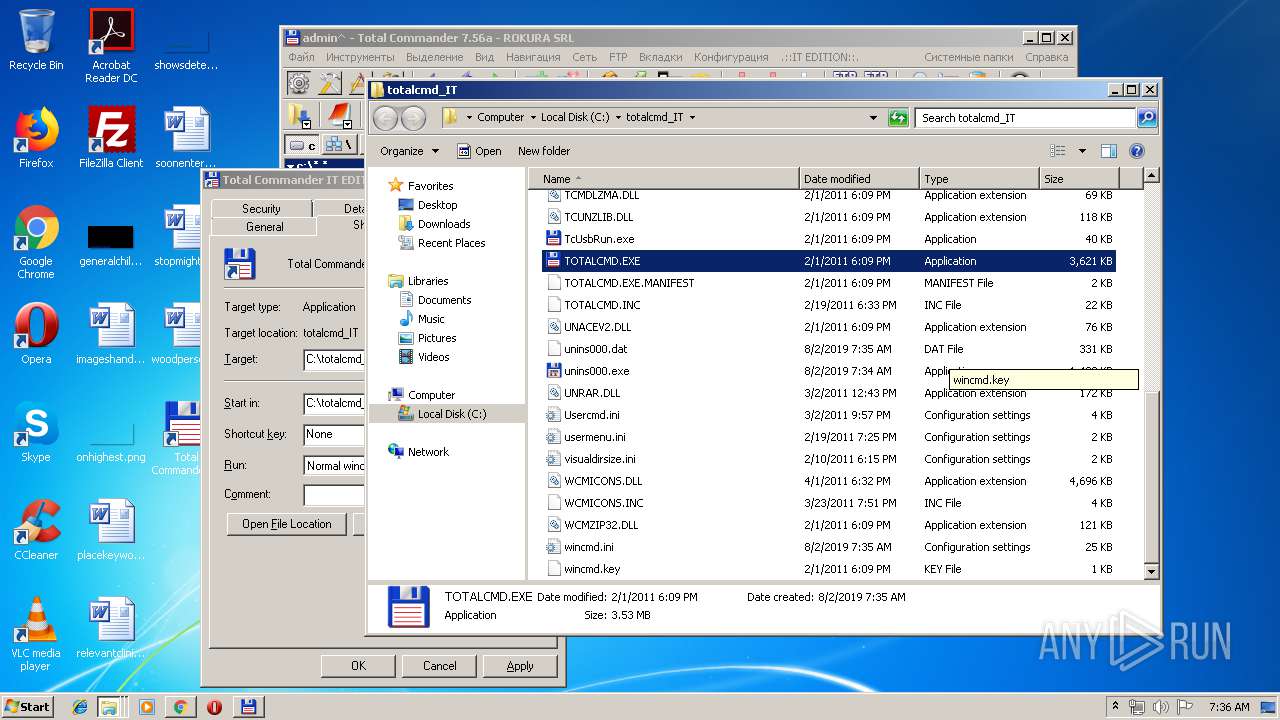
Task: Sort files by Date modified column
Action: (x=859, y=179)
